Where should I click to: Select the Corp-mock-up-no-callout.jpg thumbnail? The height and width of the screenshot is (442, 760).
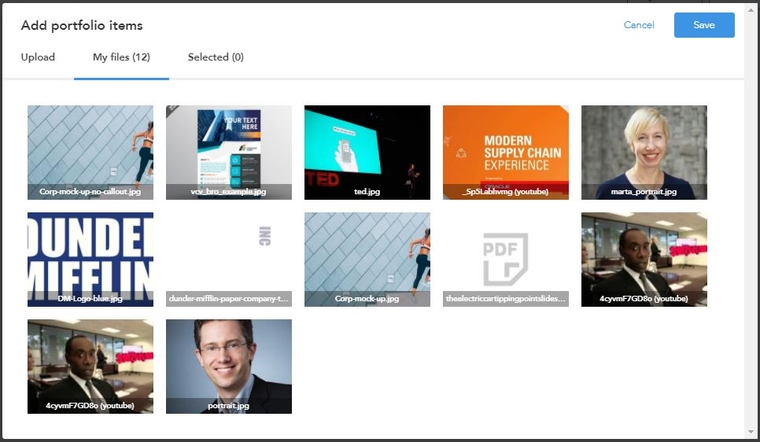(90, 152)
